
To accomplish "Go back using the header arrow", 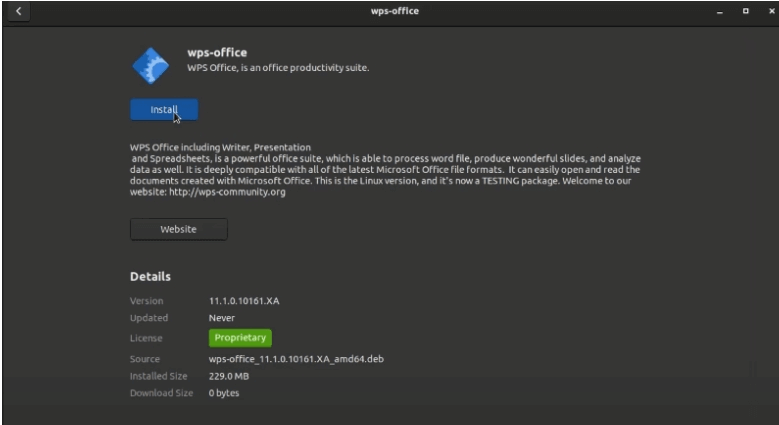I will (18, 11).
